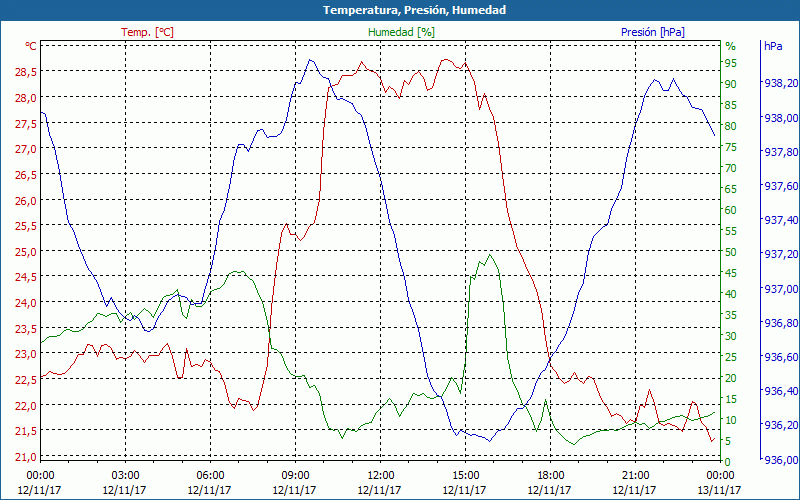Click temperature axis value 25,5
Screen dimensions: 800x500
(26, 226)
